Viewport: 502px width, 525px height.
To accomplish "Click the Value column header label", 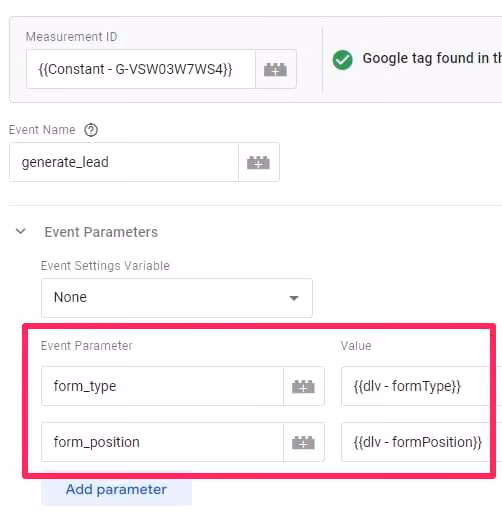I will [356, 346].
